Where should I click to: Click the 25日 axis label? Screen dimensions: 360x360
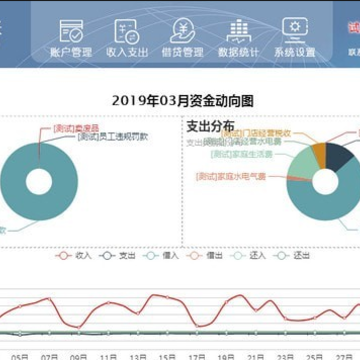[x=315, y=357]
